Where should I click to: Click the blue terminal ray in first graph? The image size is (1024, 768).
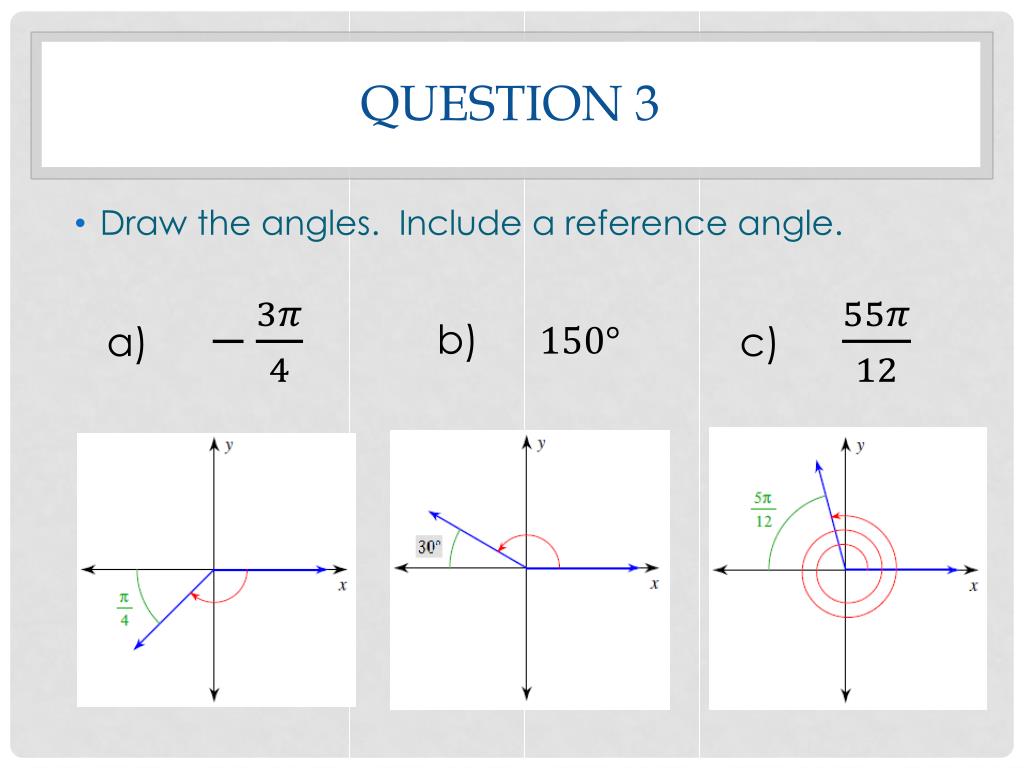coord(174,609)
